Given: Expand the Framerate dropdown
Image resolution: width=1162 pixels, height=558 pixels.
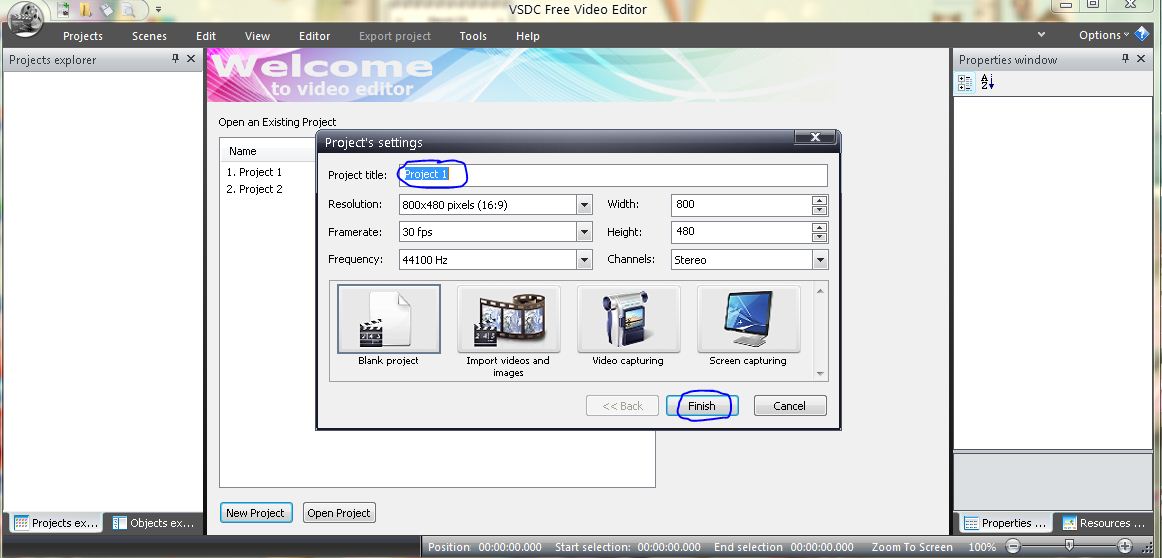Looking at the screenshot, I should [x=585, y=232].
